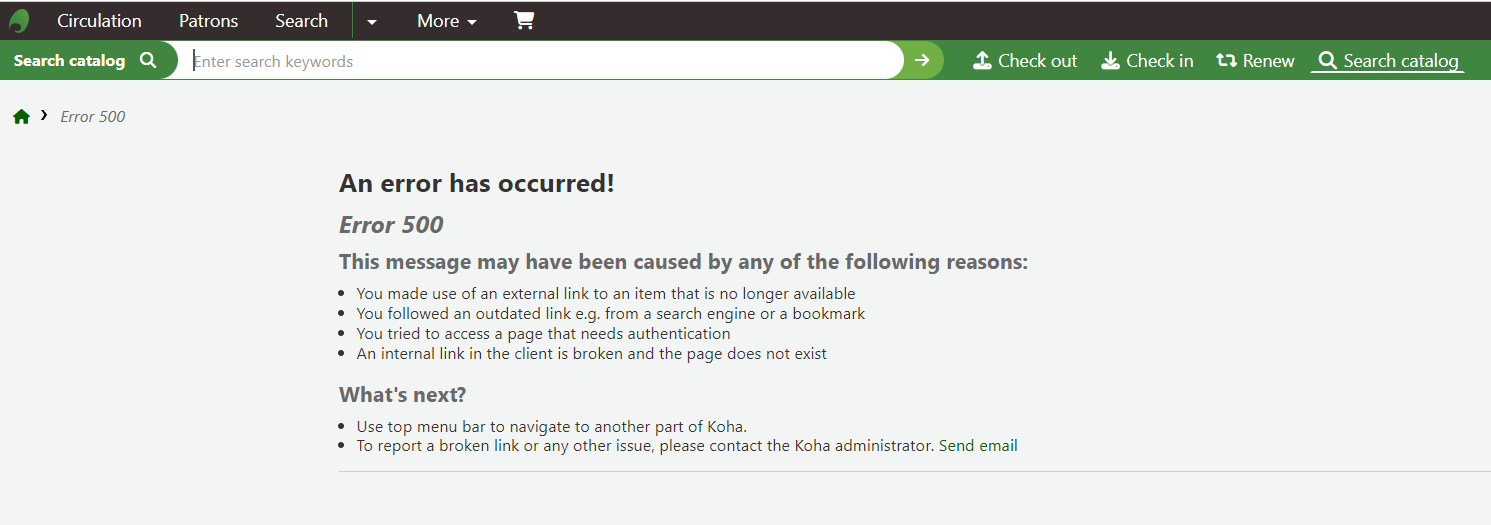Click Search in the top navigation
Image resolution: width=1491 pixels, height=525 pixels.
[301, 21]
